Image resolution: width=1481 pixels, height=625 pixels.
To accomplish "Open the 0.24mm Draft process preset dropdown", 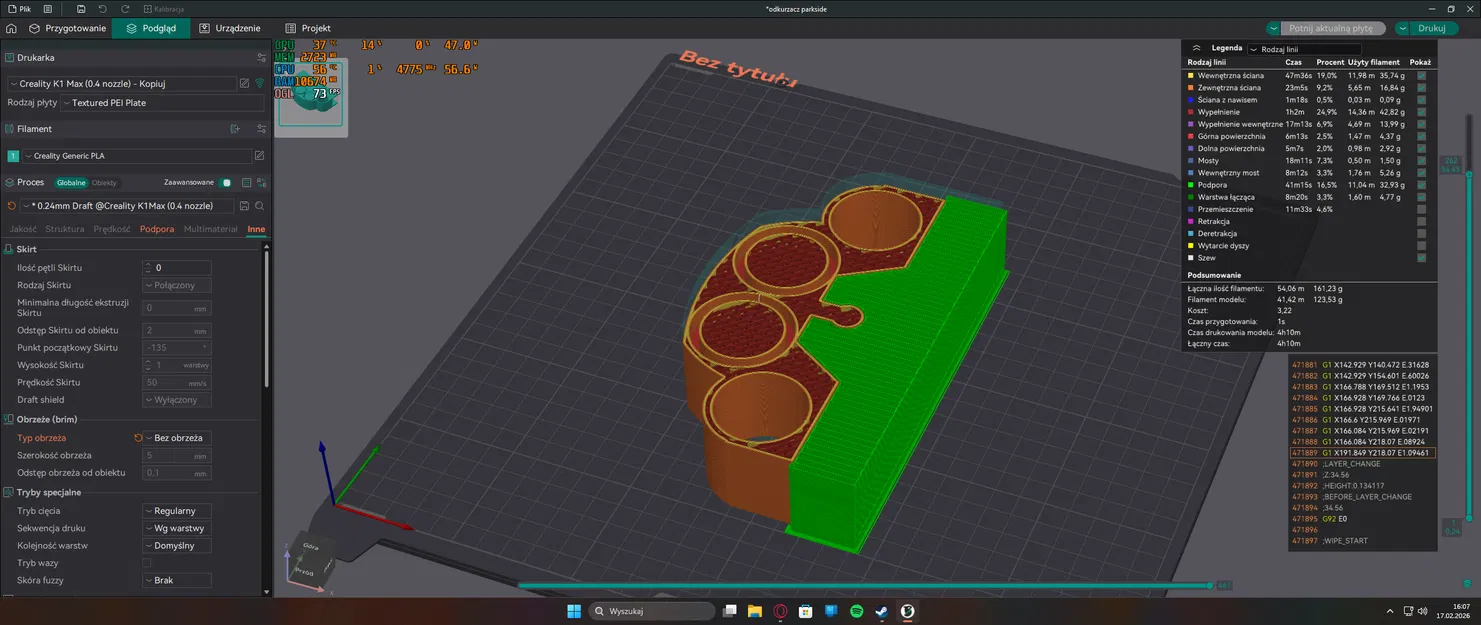I will (x=128, y=206).
